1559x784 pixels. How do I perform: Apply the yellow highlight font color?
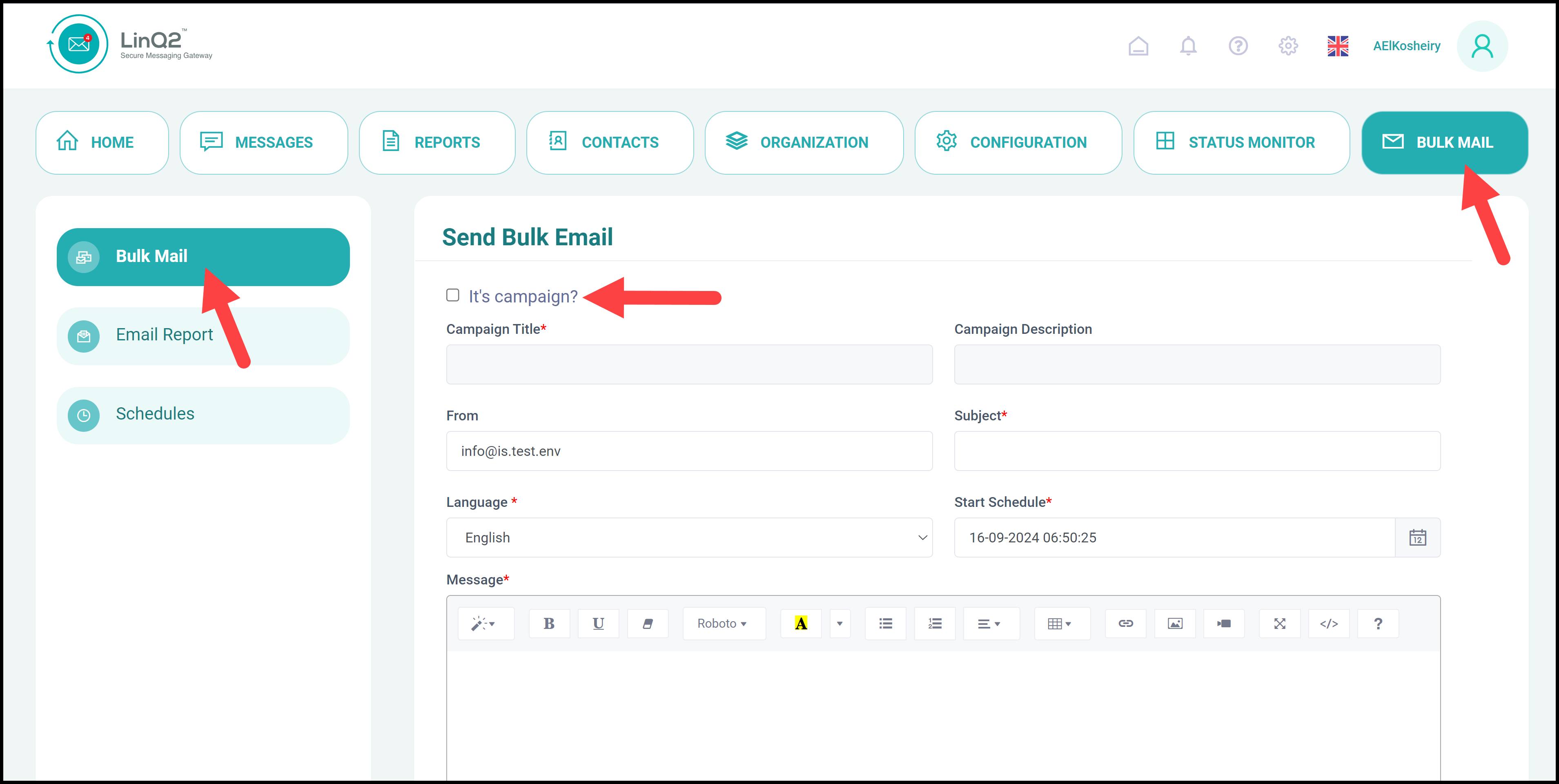[x=801, y=623]
